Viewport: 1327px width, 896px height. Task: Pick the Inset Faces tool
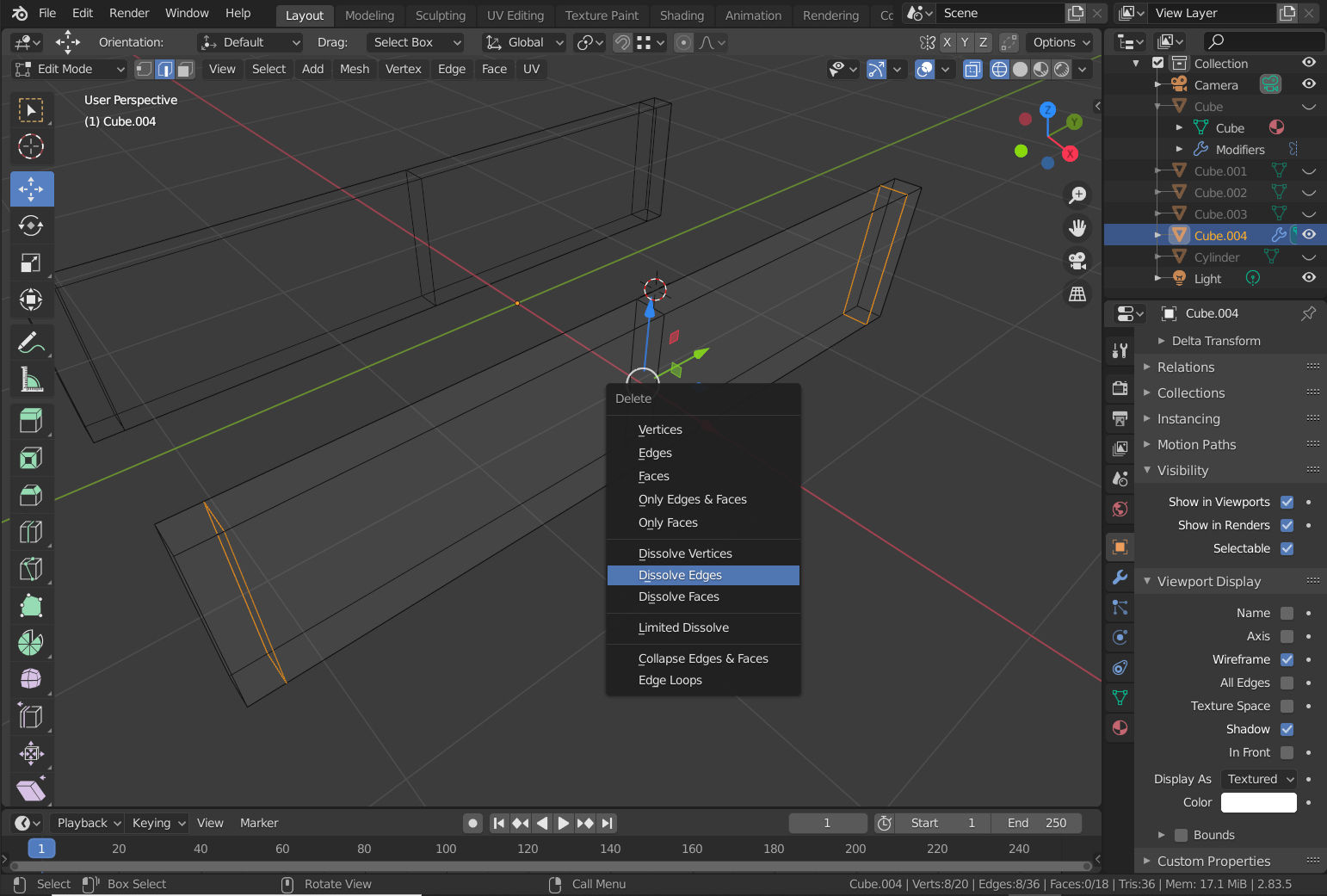click(x=31, y=458)
